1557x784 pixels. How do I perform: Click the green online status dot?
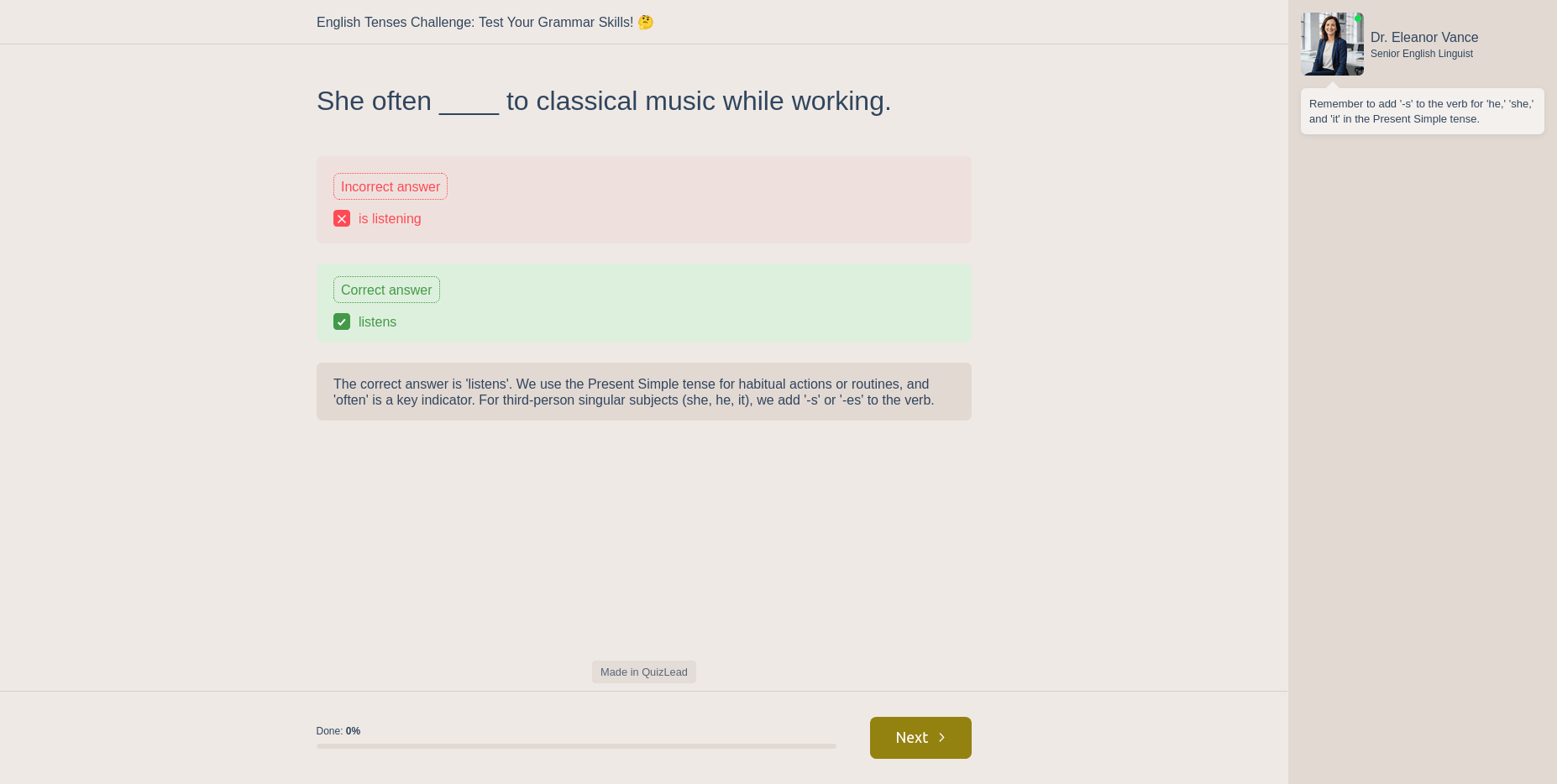pyautogui.click(x=1358, y=18)
